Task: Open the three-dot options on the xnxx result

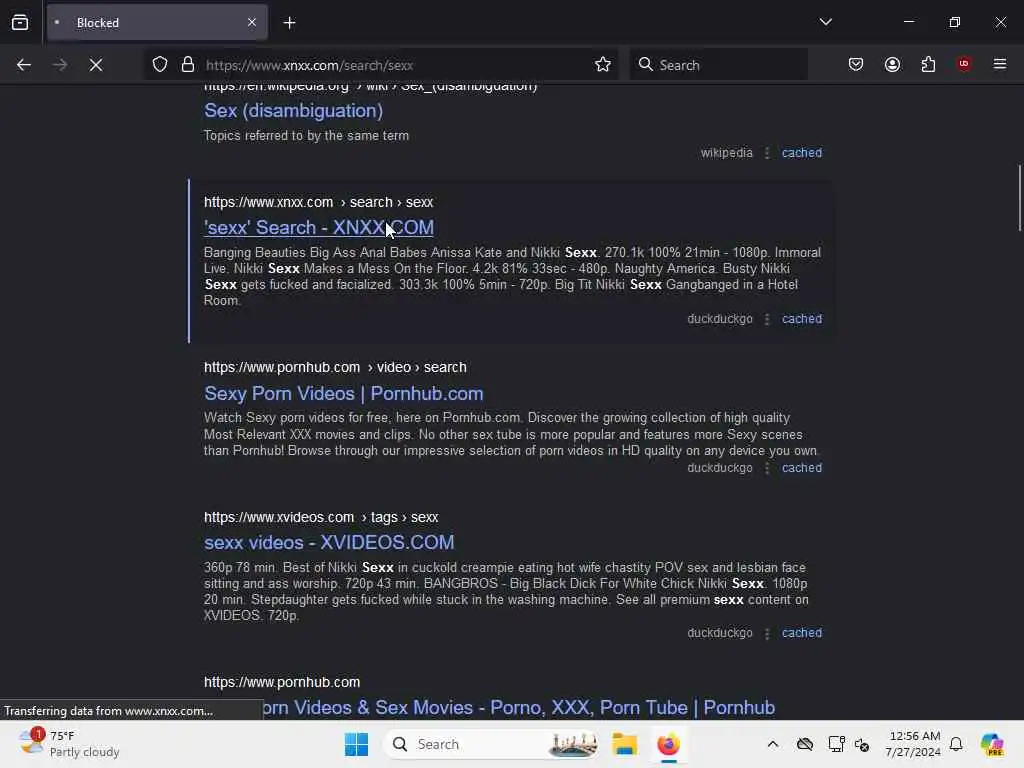Action: [x=767, y=319]
